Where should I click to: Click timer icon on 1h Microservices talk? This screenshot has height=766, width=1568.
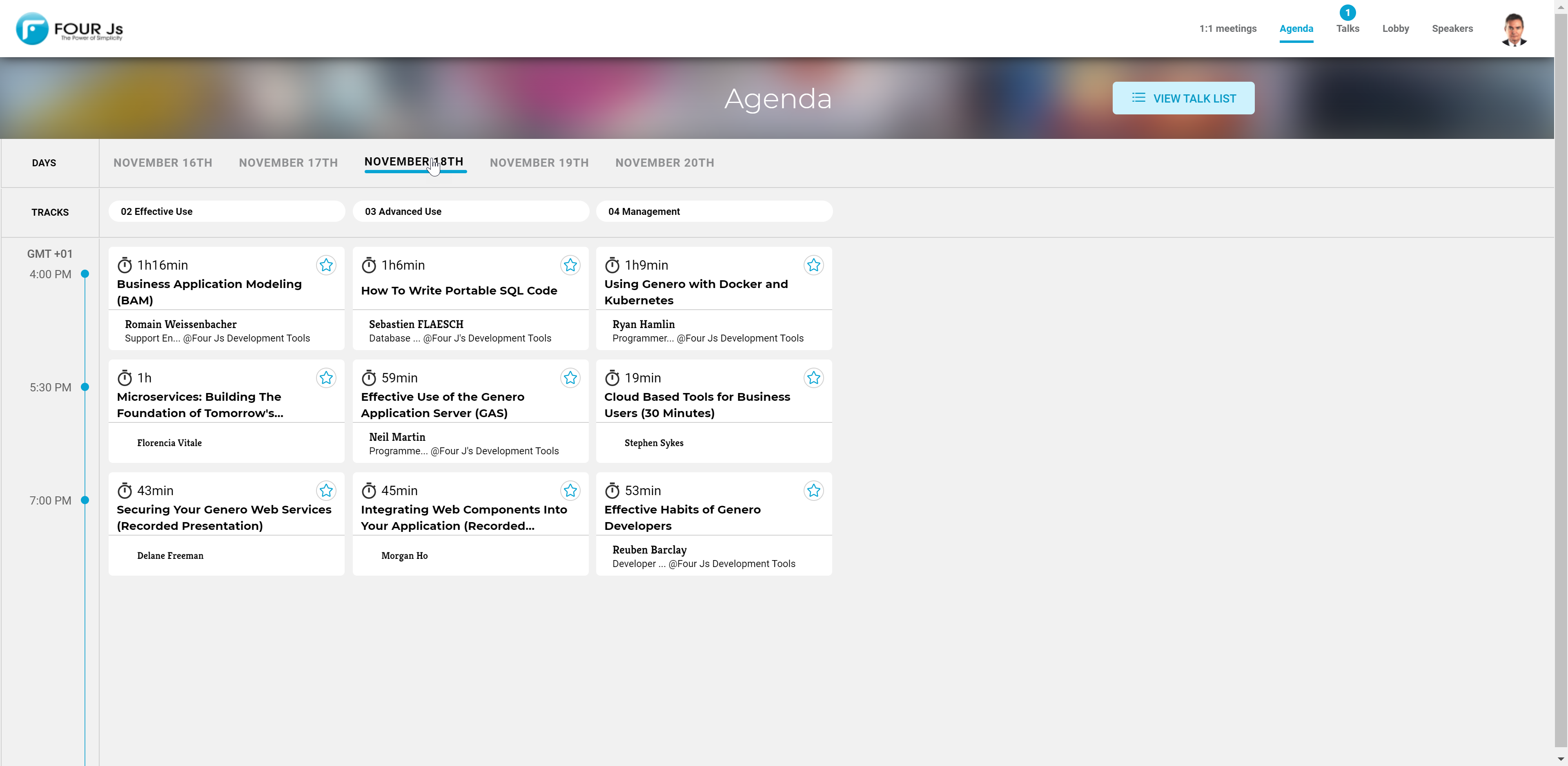pyautogui.click(x=125, y=377)
